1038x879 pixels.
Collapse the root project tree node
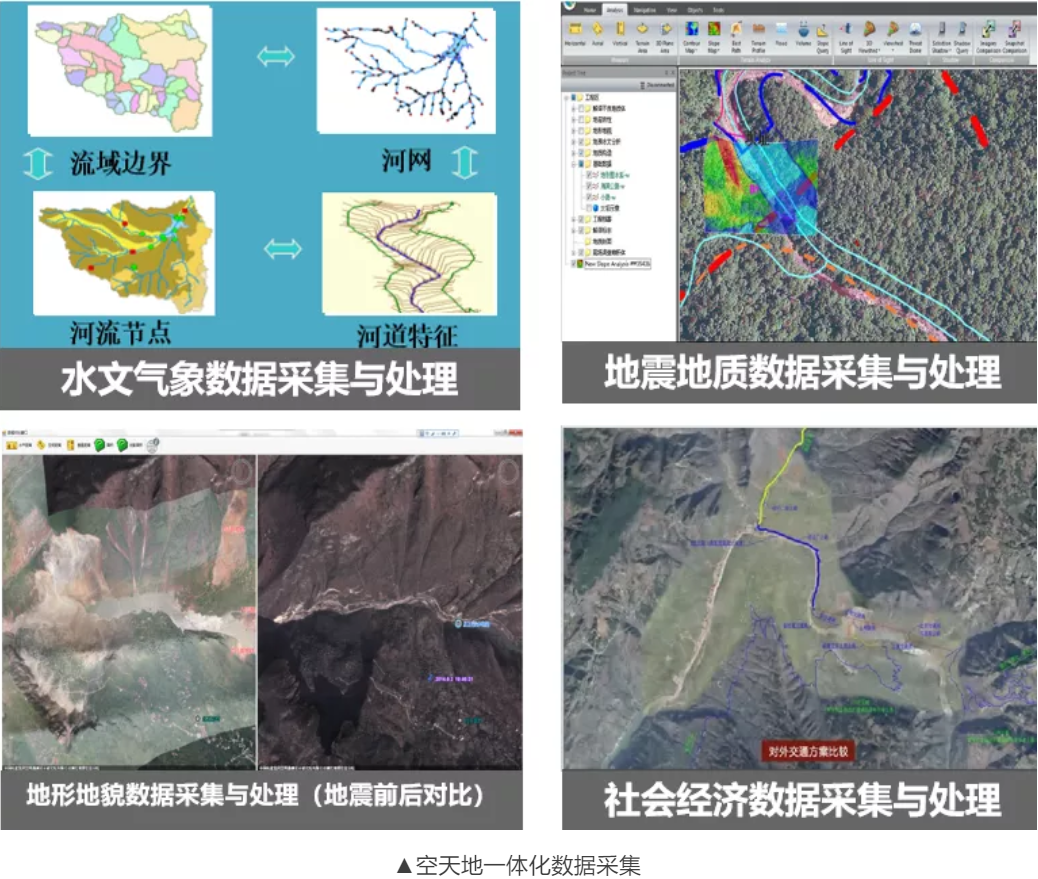click(x=567, y=99)
